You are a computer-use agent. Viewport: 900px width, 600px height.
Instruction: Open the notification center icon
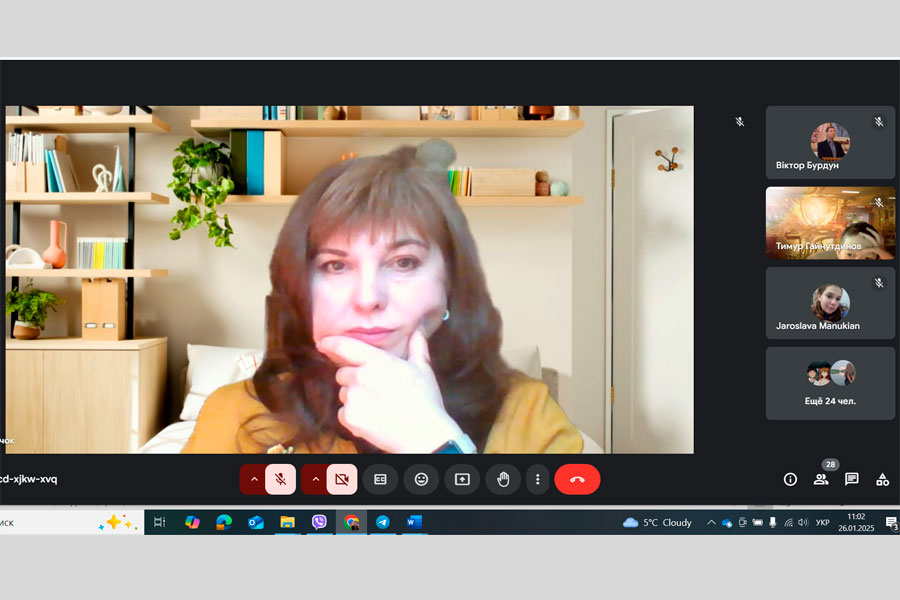pos(892,522)
